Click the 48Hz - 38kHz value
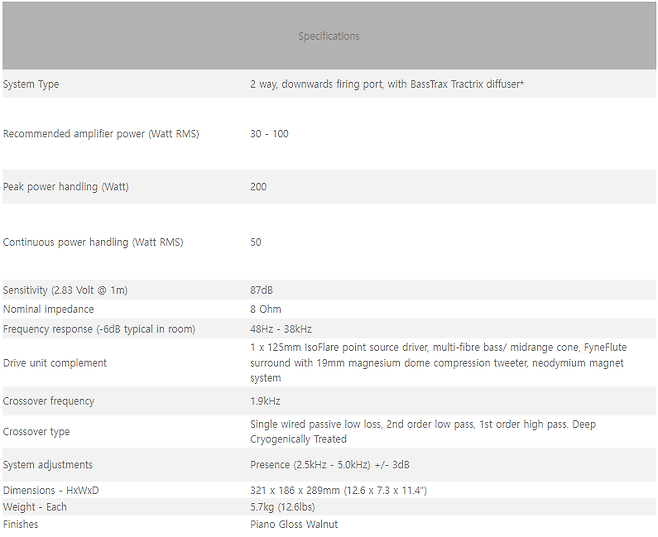The width and height of the screenshot is (658, 537). [x=281, y=329]
